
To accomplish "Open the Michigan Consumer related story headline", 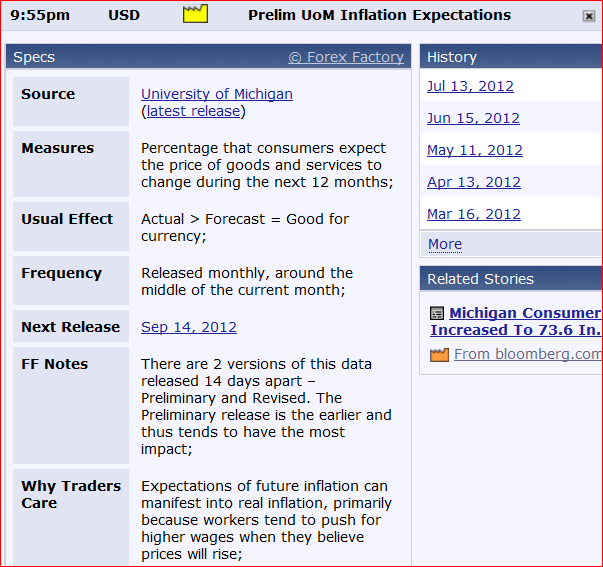I will (516, 322).
